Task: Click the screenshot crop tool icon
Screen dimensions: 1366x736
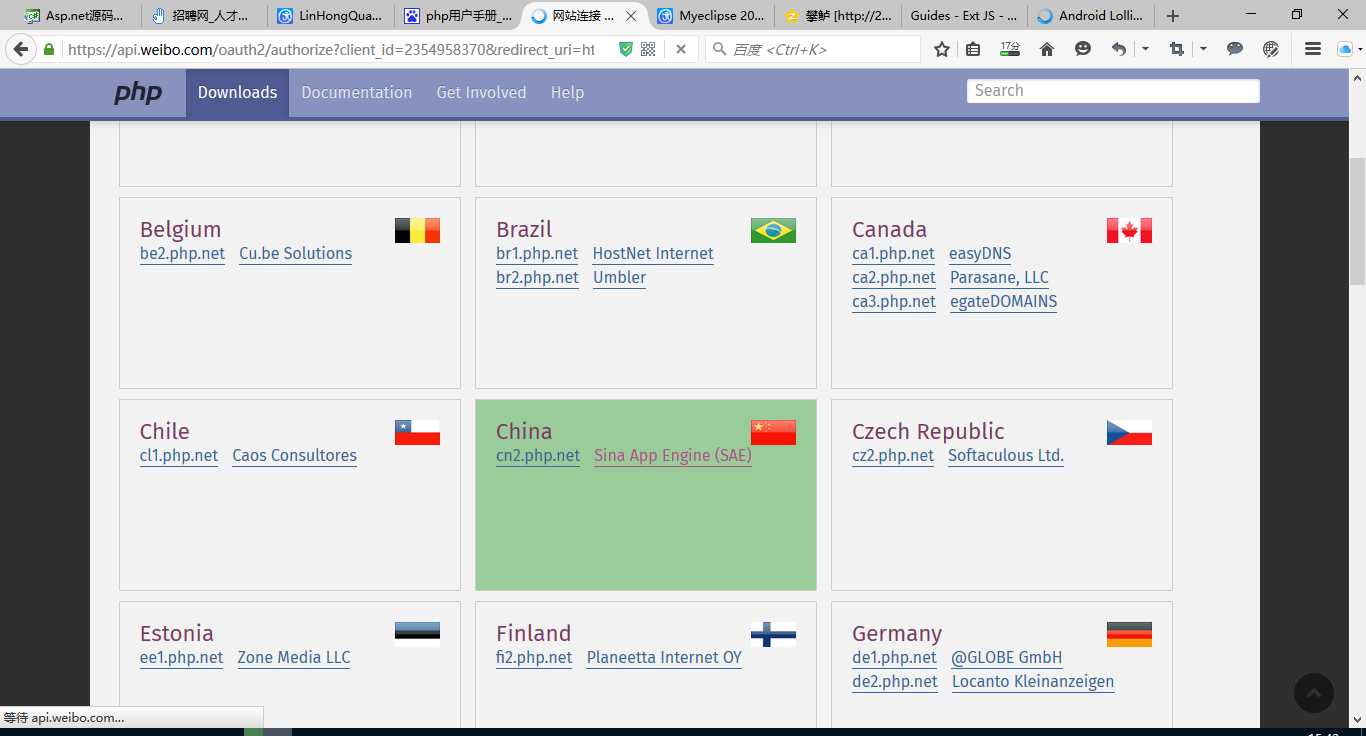Action: (x=1176, y=49)
